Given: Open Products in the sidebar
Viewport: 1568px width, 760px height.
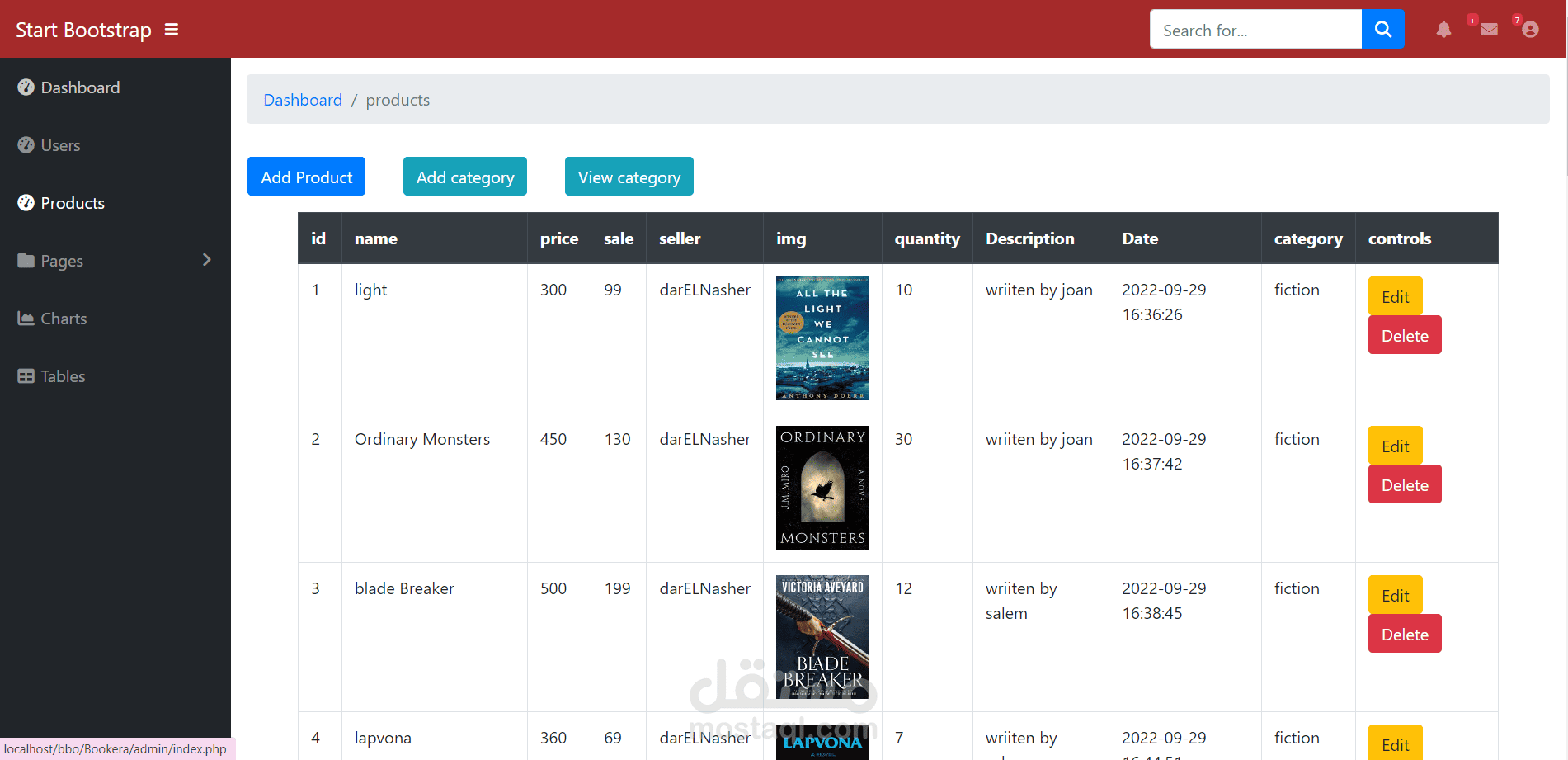Looking at the screenshot, I should pos(115,202).
